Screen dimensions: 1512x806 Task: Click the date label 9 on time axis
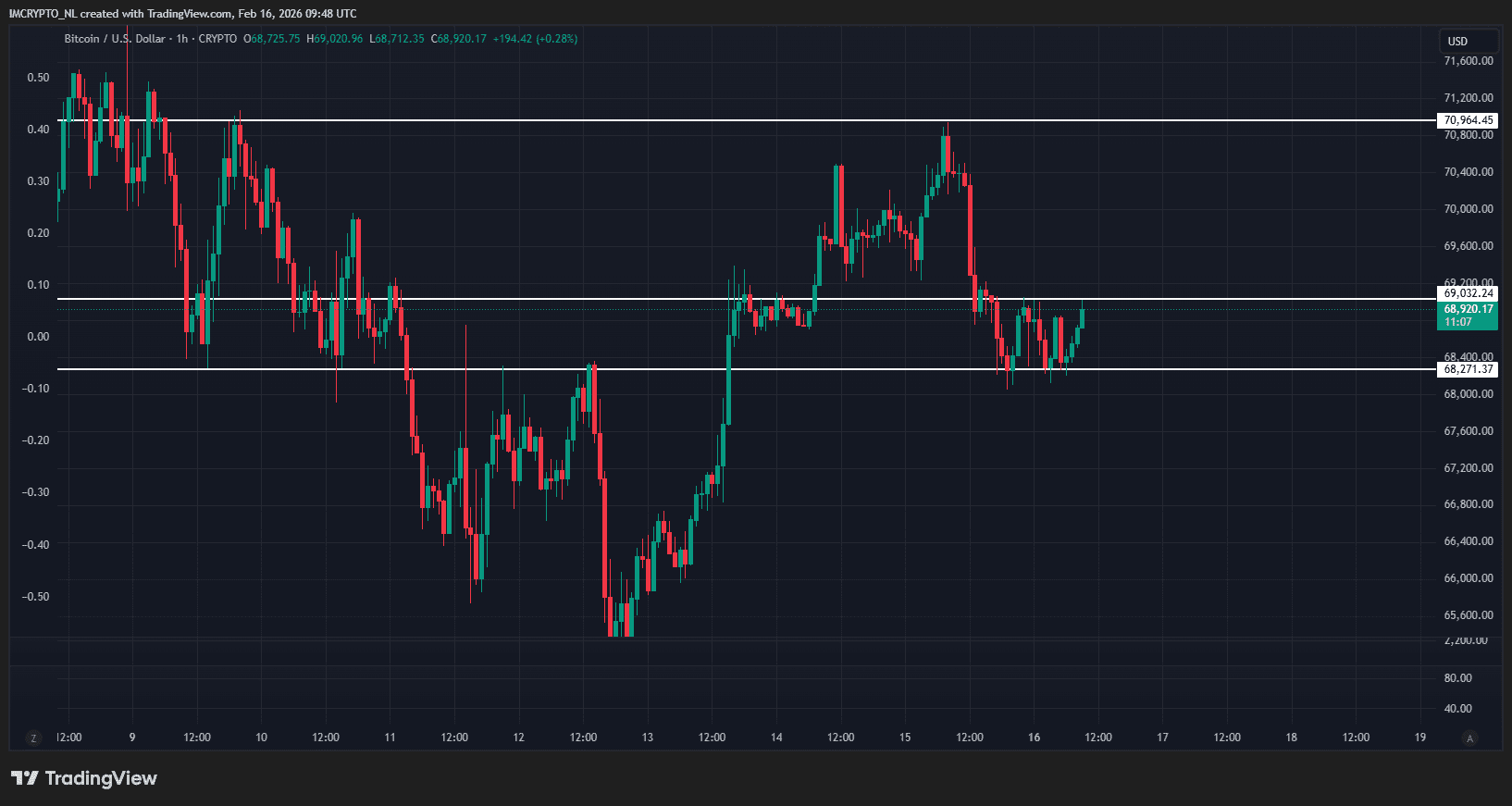(x=132, y=738)
